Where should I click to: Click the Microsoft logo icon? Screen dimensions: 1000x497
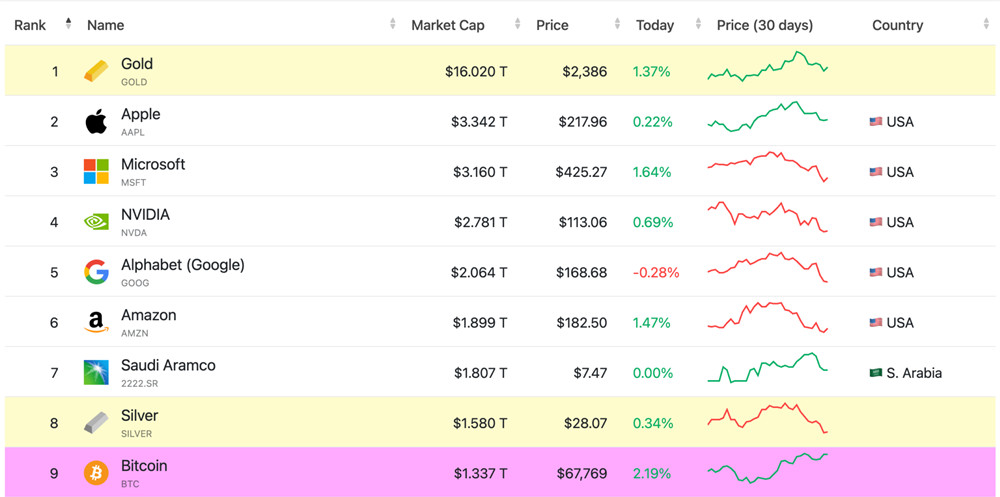coord(96,172)
